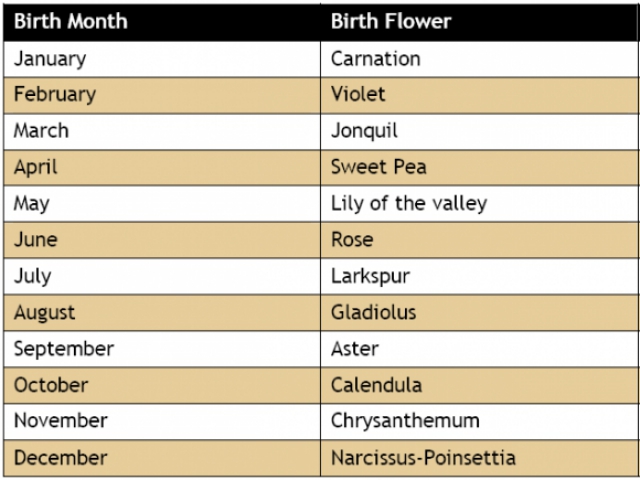640x480 pixels.
Task: Select the Calendula cell
Action: pyautogui.click(x=479, y=385)
